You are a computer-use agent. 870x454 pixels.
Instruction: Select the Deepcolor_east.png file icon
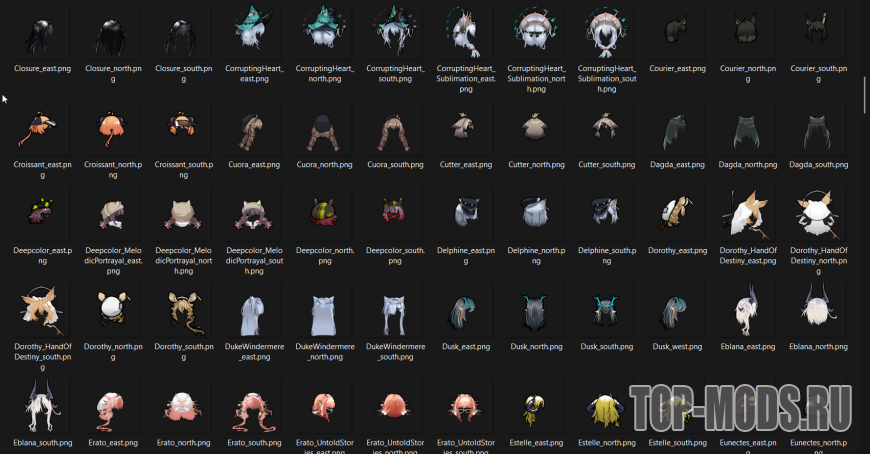coord(42,213)
